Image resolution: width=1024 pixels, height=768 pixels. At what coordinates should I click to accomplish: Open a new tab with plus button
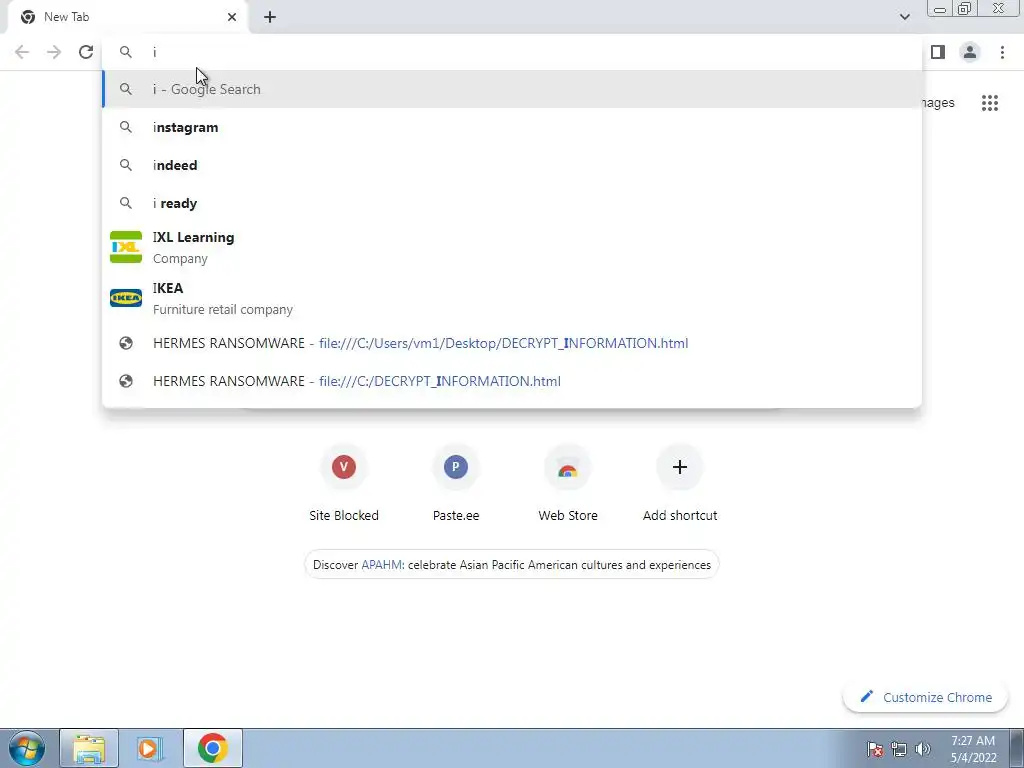(270, 17)
